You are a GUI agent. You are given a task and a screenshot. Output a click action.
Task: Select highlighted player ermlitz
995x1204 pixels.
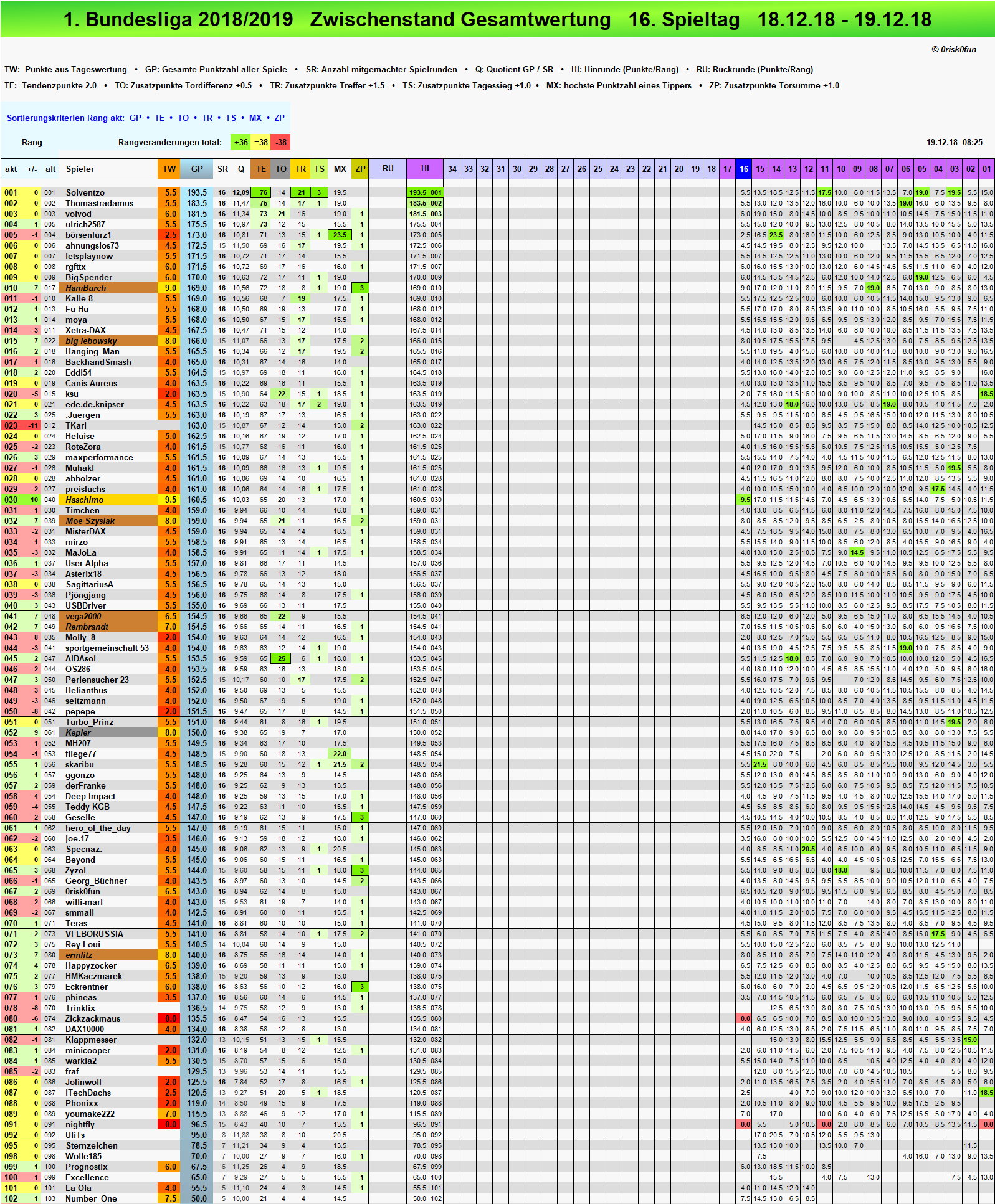click(x=79, y=955)
